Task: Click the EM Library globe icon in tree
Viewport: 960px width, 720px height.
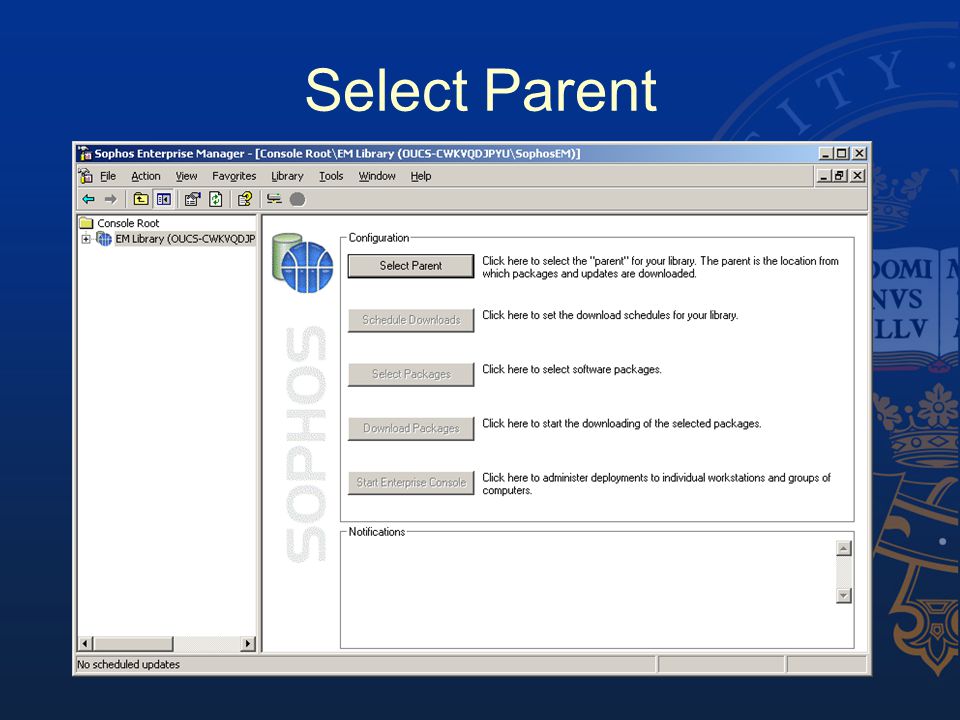Action: click(x=104, y=238)
